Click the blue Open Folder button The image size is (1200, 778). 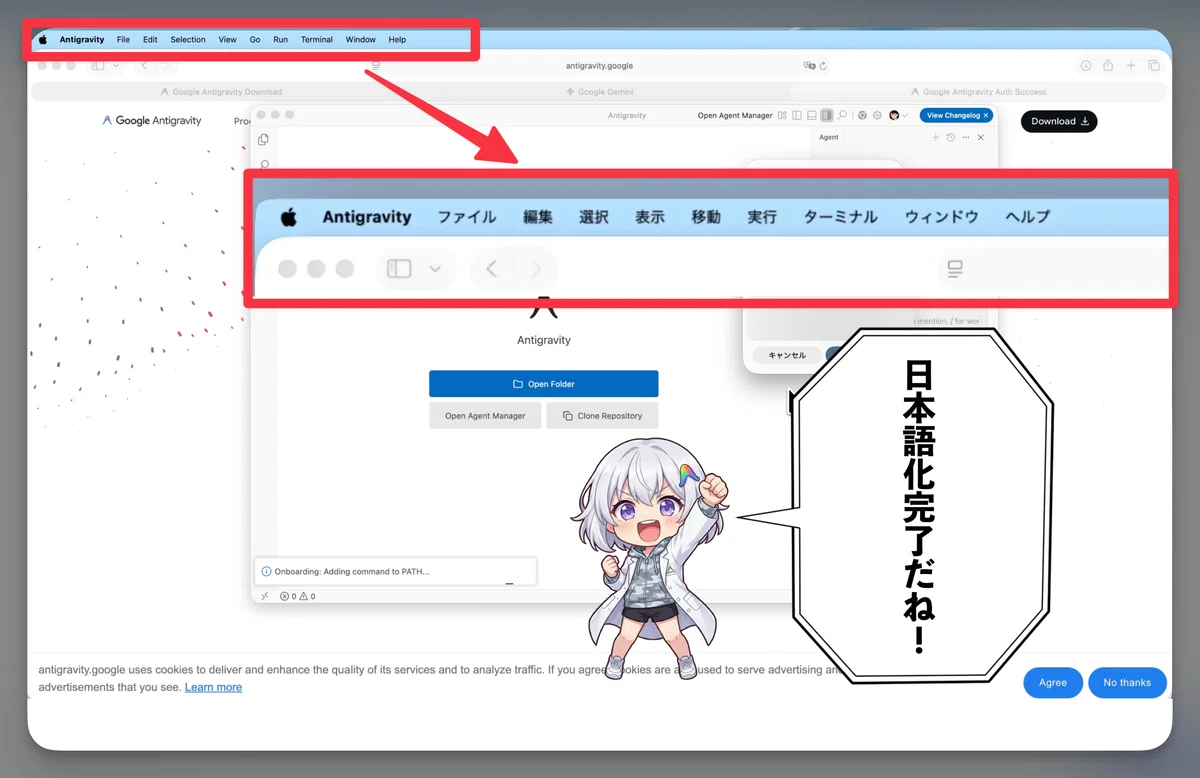point(544,384)
